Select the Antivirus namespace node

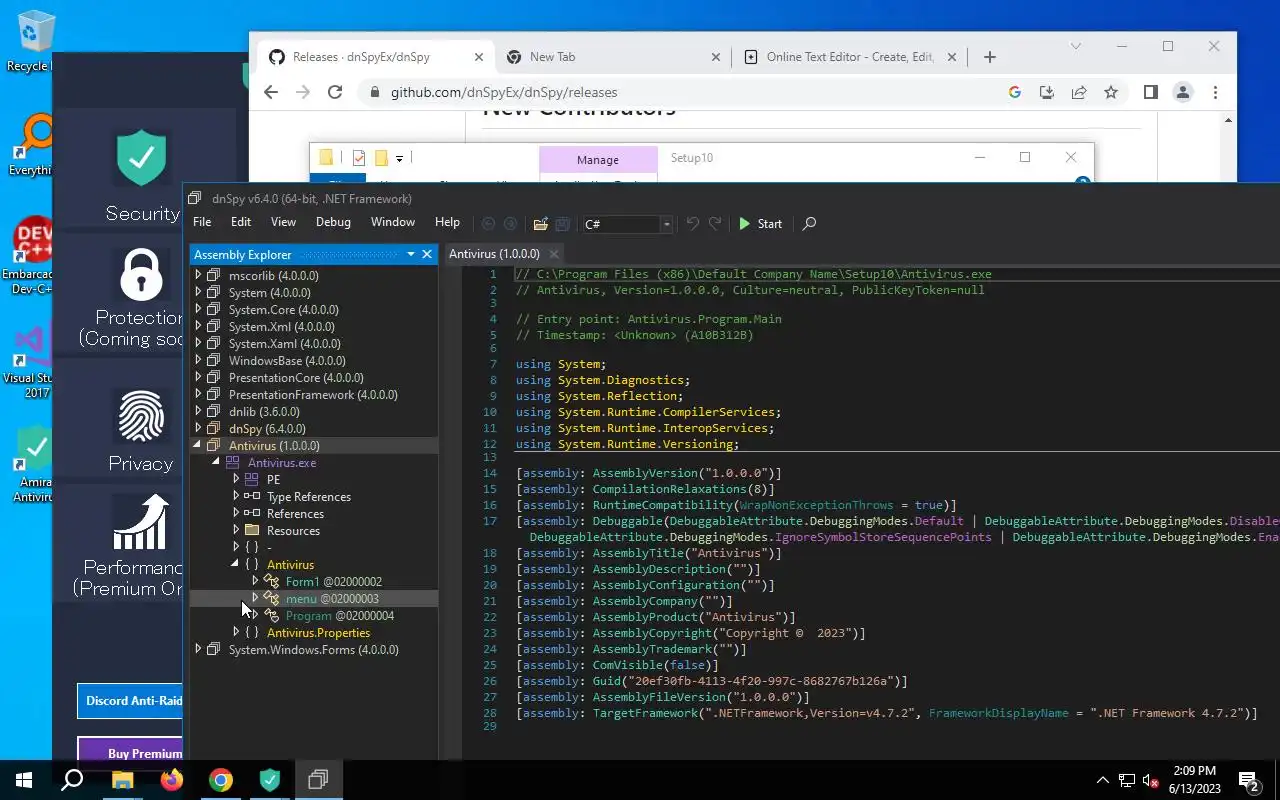(x=290, y=565)
